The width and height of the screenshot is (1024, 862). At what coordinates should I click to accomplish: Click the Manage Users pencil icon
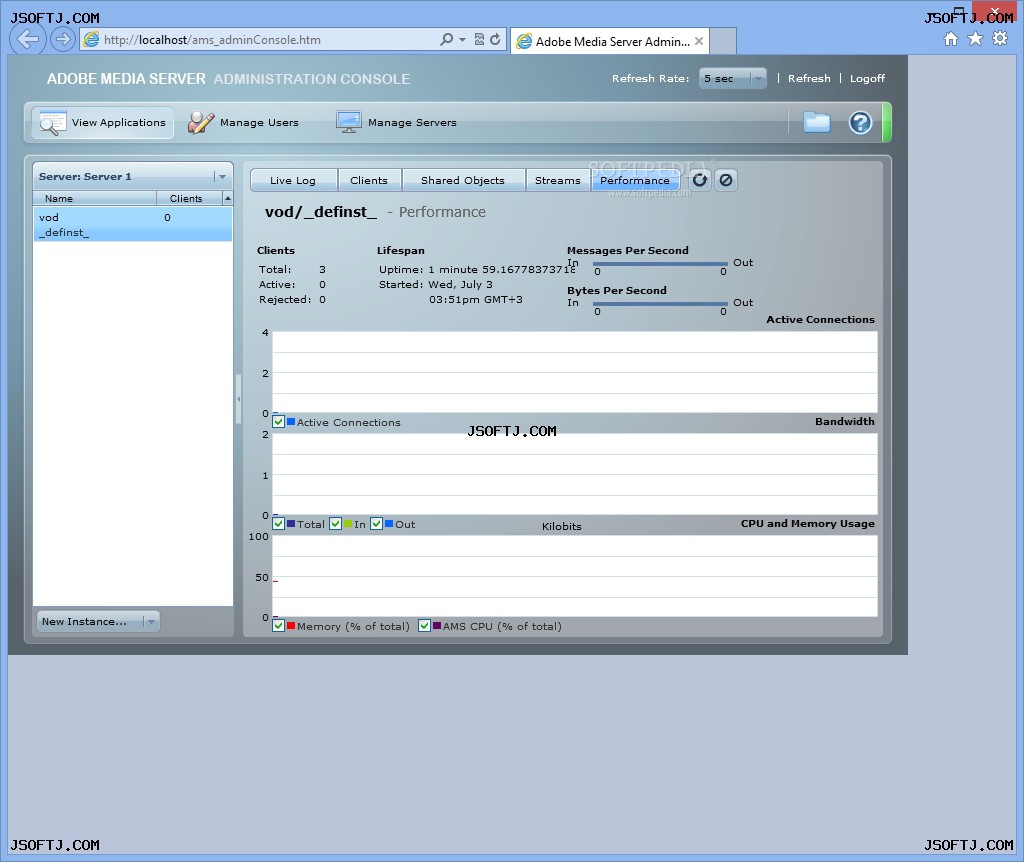coord(200,122)
